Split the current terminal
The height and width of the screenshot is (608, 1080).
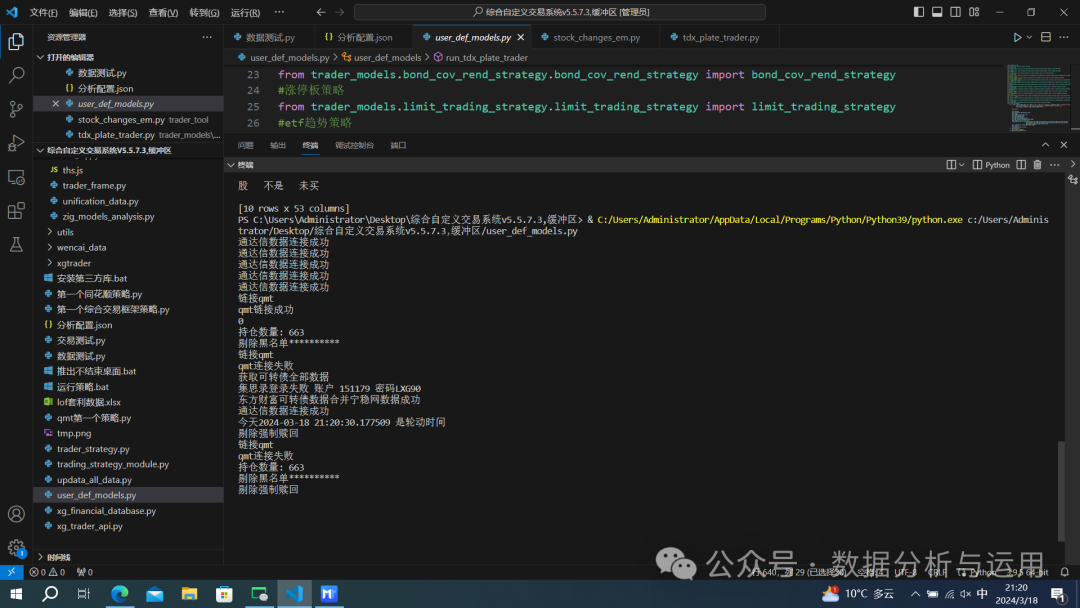pyautogui.click(x=1021, y=165)
